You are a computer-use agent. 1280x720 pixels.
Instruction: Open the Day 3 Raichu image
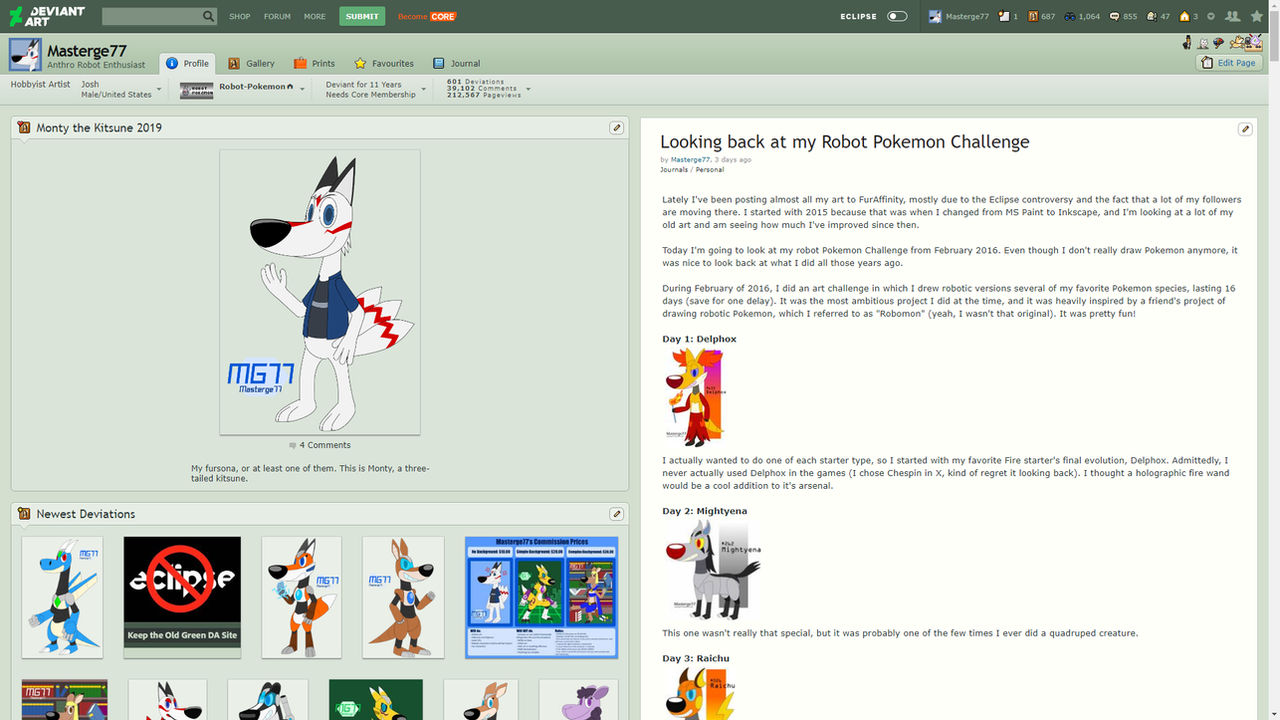point(700,694)
